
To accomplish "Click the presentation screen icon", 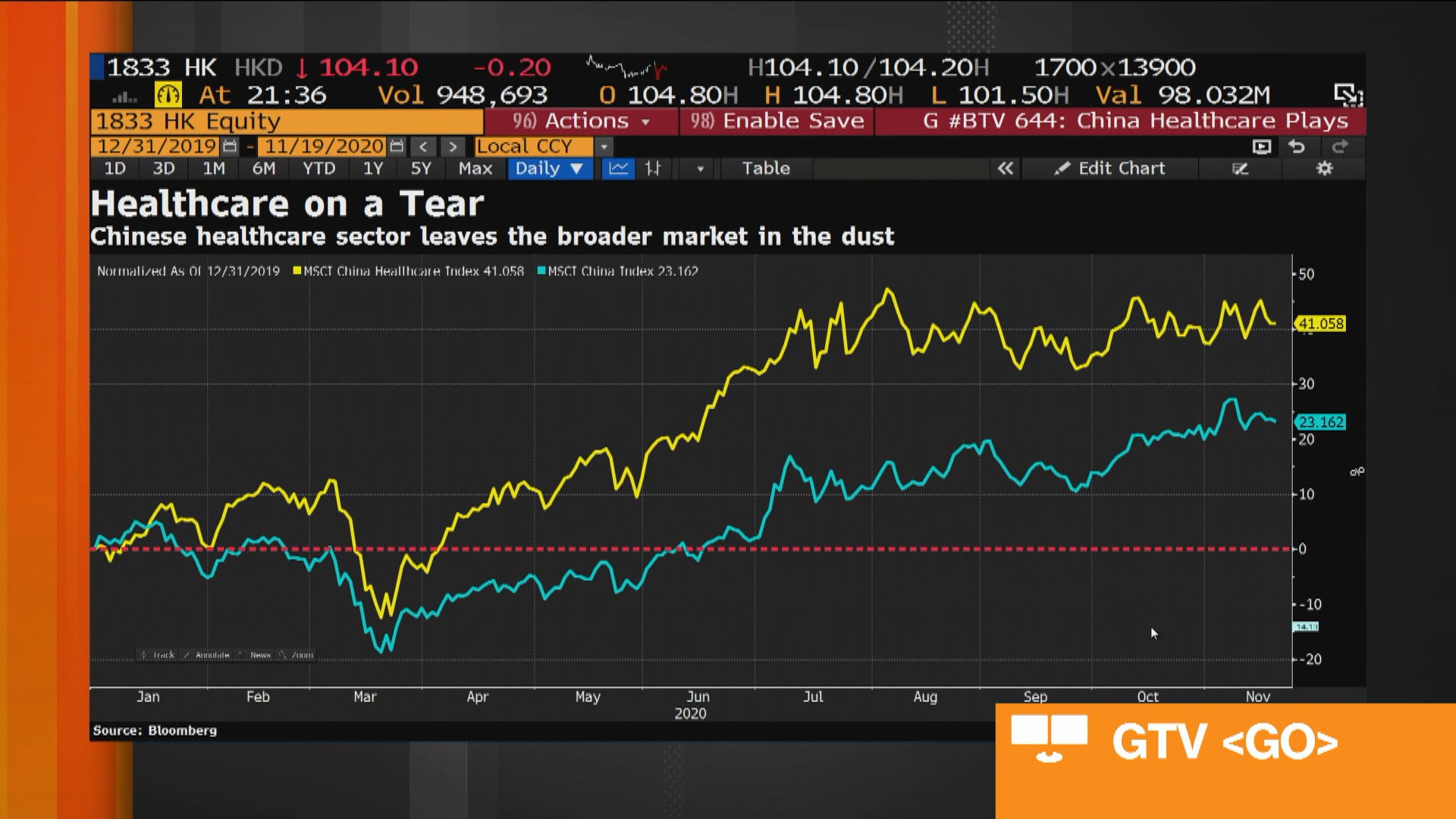I will tap(1261, 146).
